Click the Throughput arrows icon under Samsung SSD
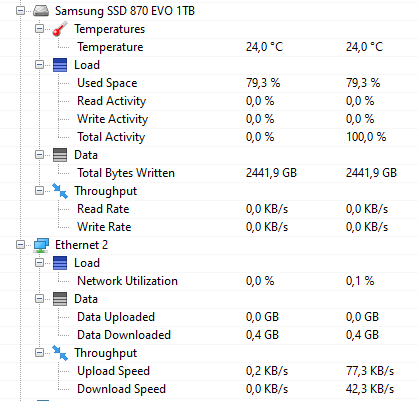 (x=60, y=191)
